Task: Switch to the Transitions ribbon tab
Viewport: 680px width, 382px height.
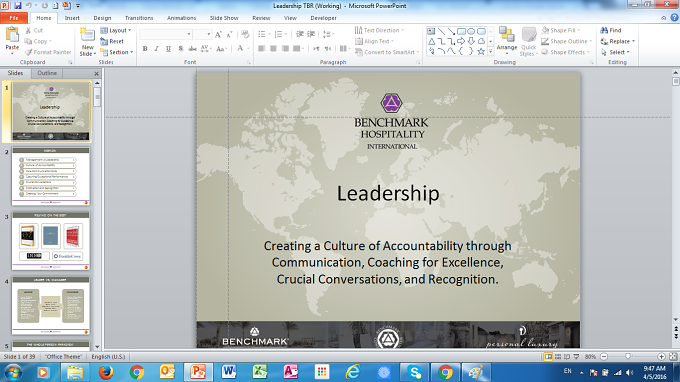Action: pyautogui.click(x=139, y=18)
